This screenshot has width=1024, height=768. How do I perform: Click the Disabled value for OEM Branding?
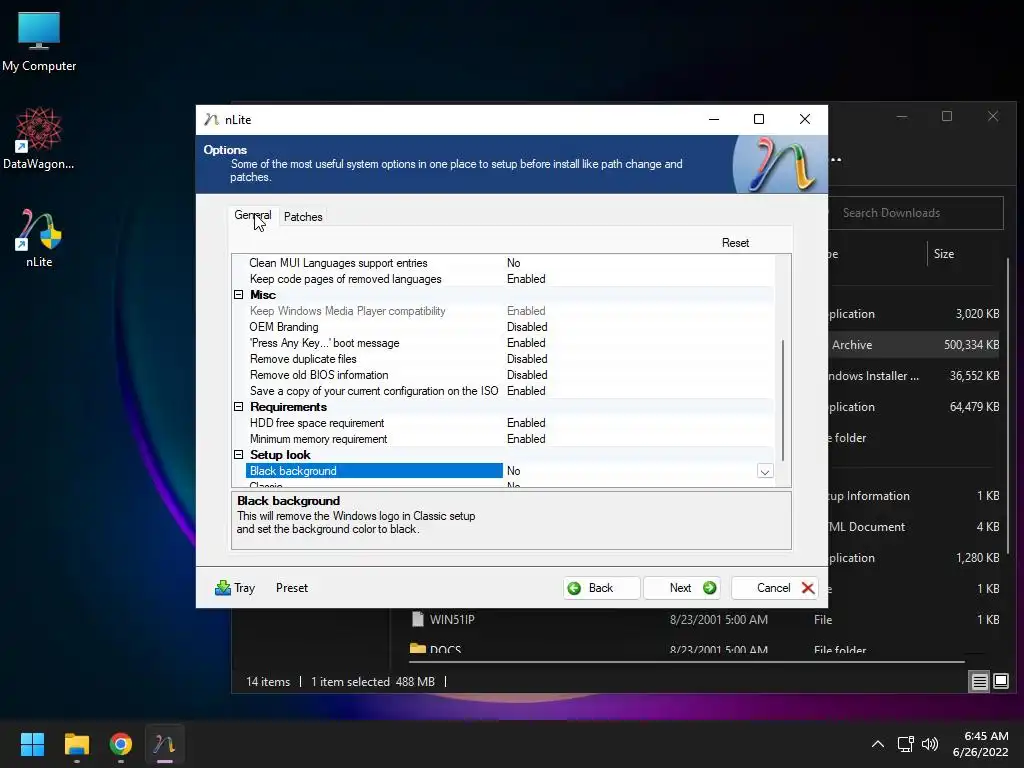[x=527, y=327]
